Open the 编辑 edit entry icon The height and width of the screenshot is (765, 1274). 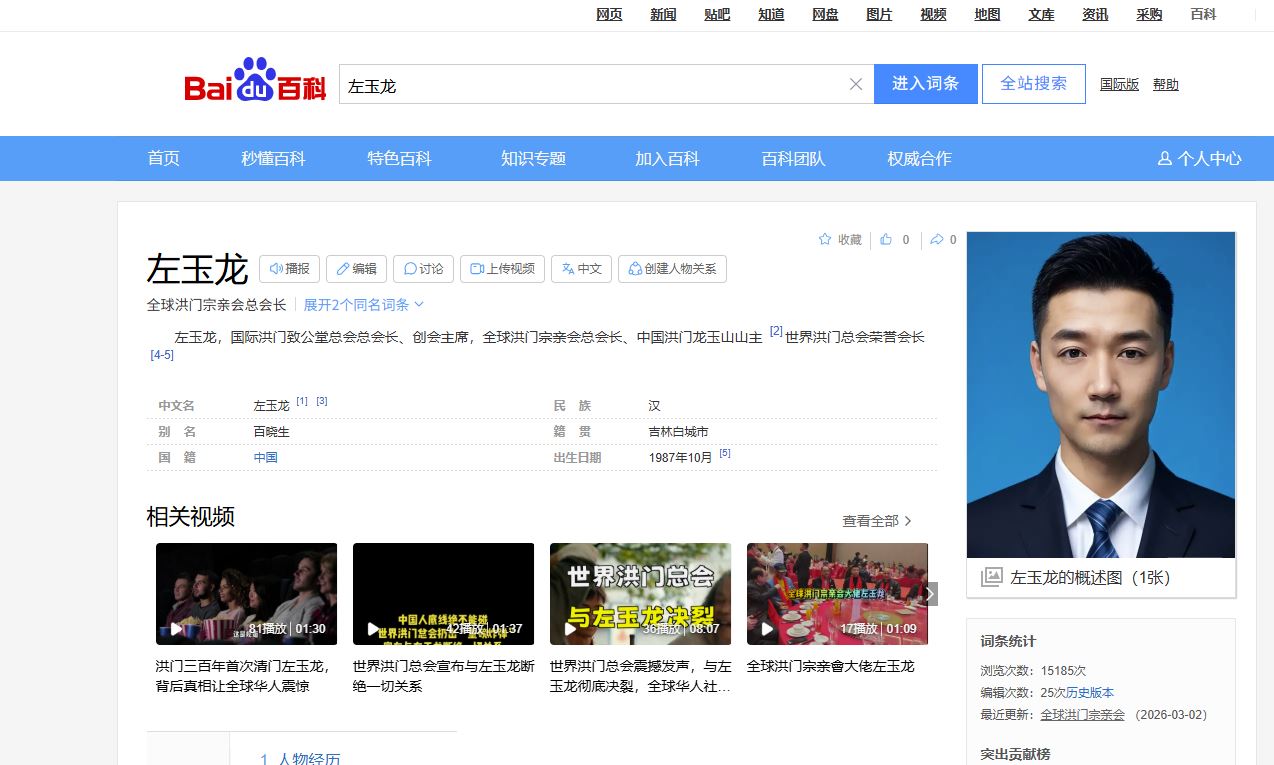343,268
